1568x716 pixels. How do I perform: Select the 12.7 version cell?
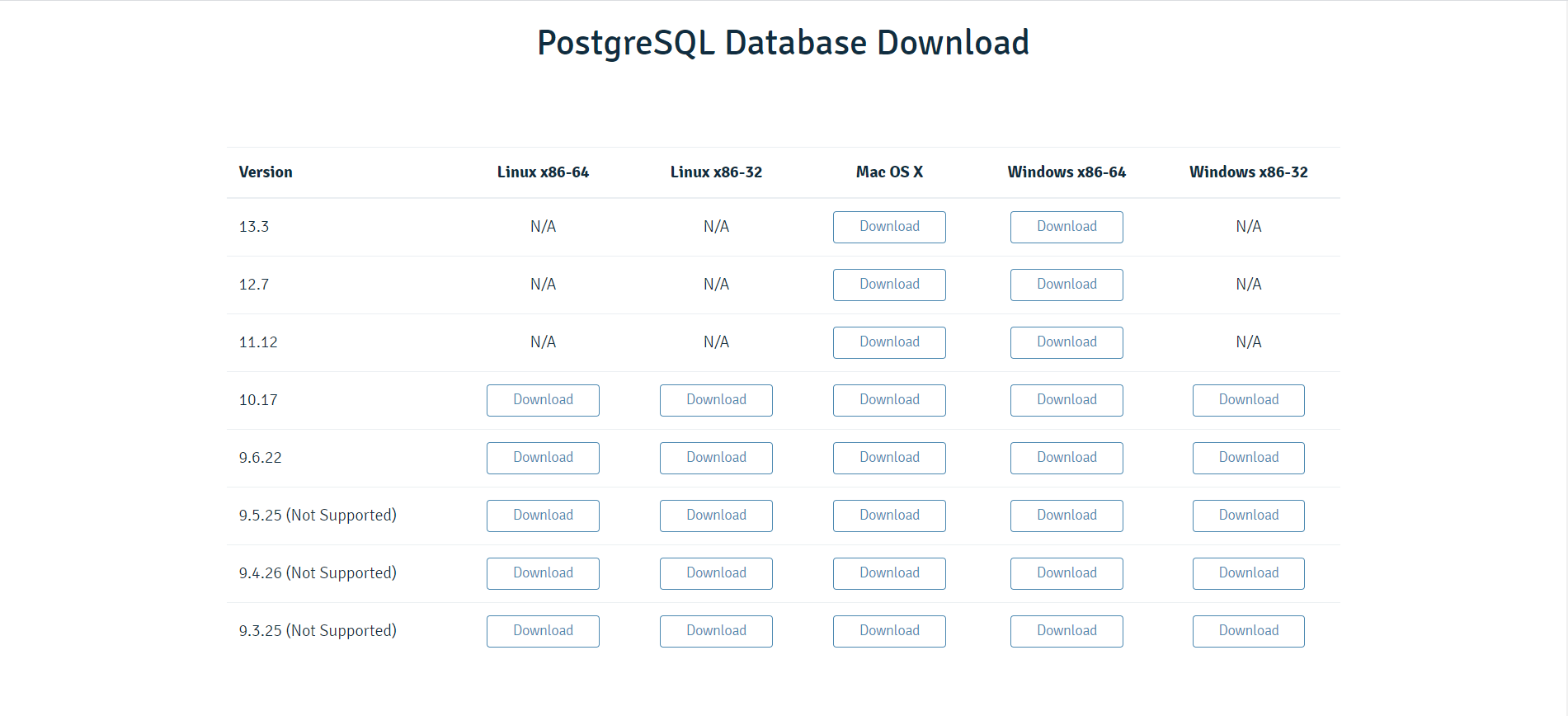[254, 285]
